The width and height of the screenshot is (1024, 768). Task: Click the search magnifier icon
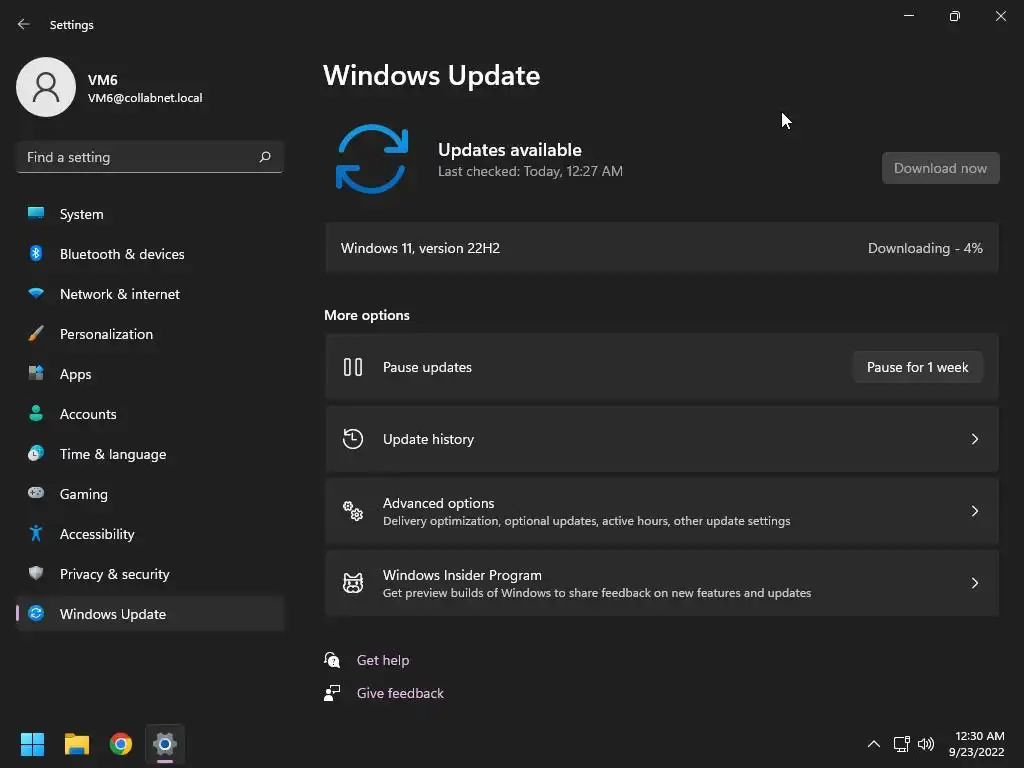pos(264,157)
